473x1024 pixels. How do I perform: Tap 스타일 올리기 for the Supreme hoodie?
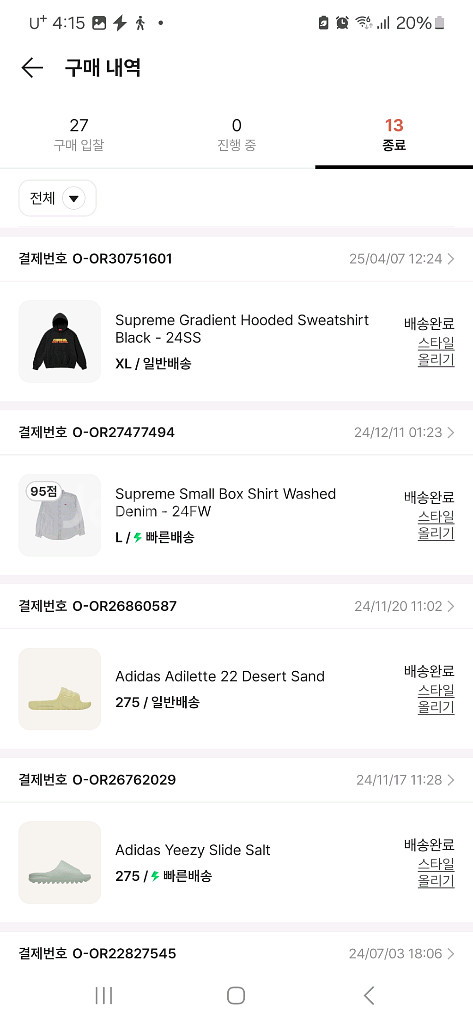pos(436,351)
